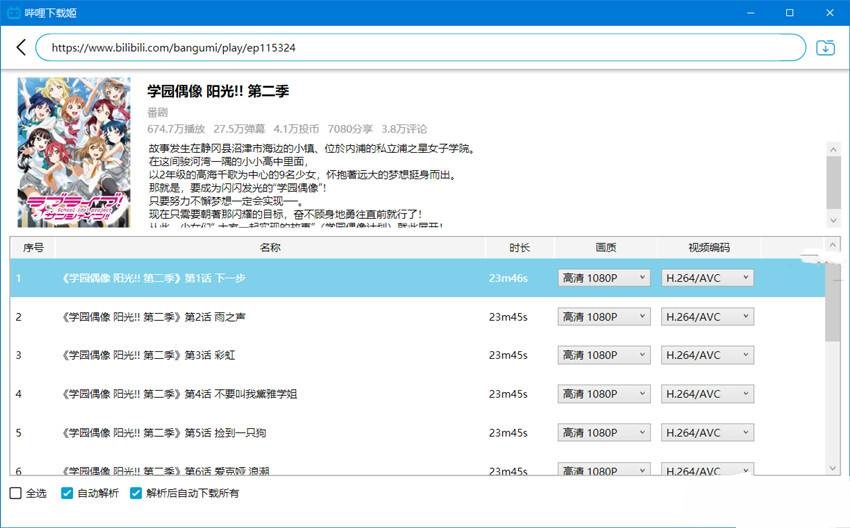850x528 pixels.
Task: Maximize the 哔哩下载姬 window
Action: click(x=790, y=12)
